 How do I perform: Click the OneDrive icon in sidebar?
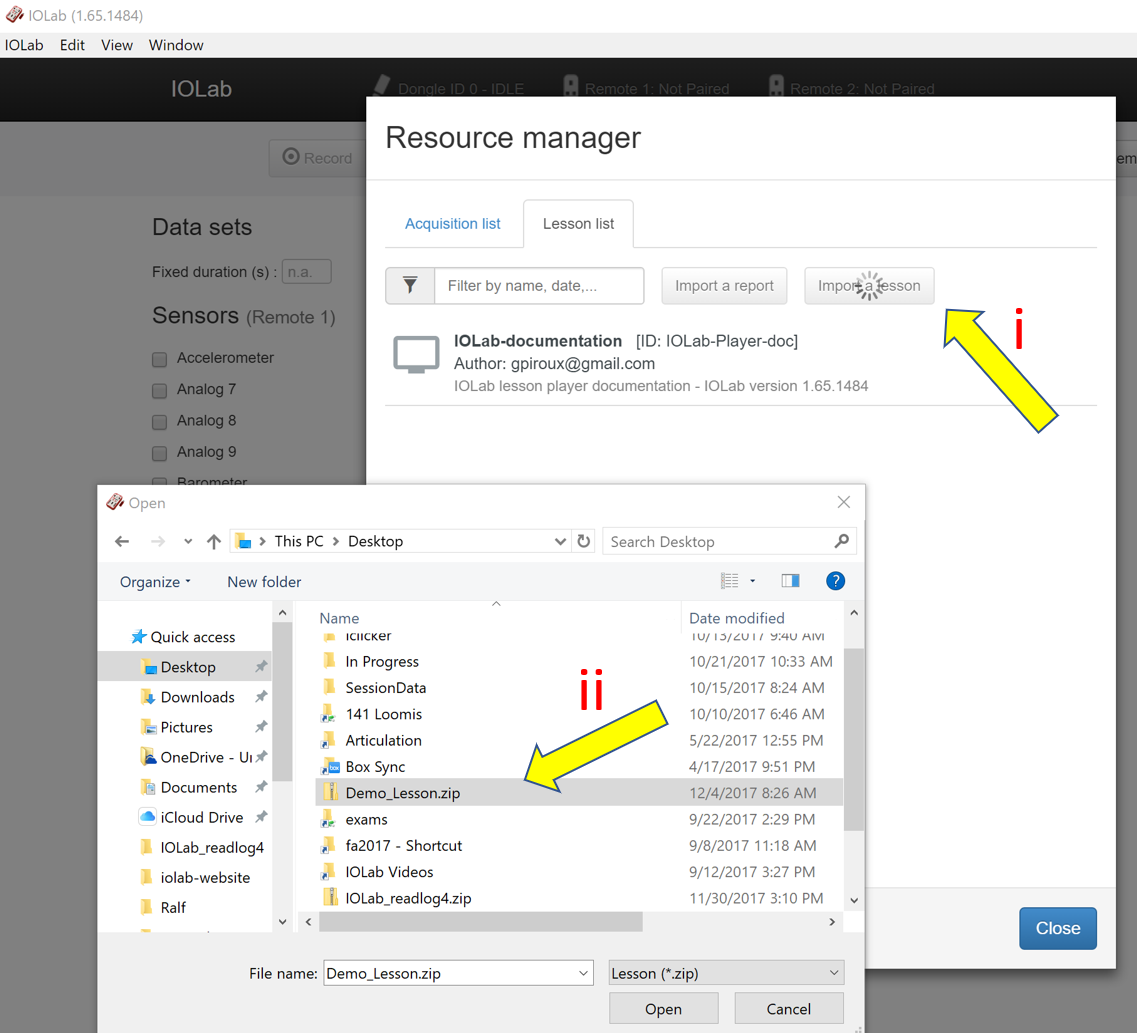pos(148,757)
